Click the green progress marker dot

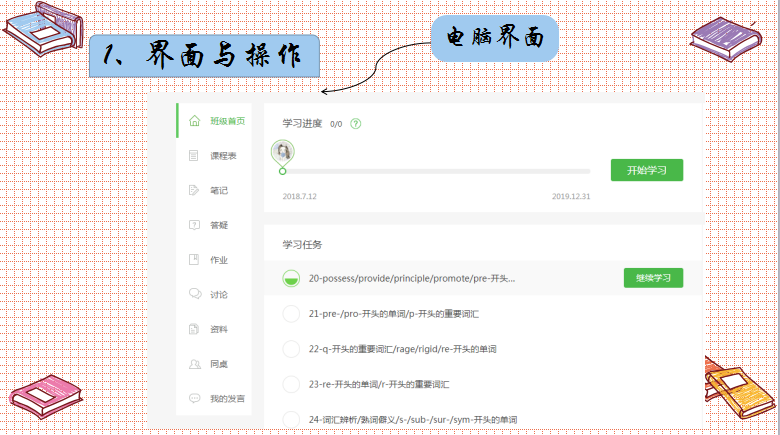click(x=283, y=171)
